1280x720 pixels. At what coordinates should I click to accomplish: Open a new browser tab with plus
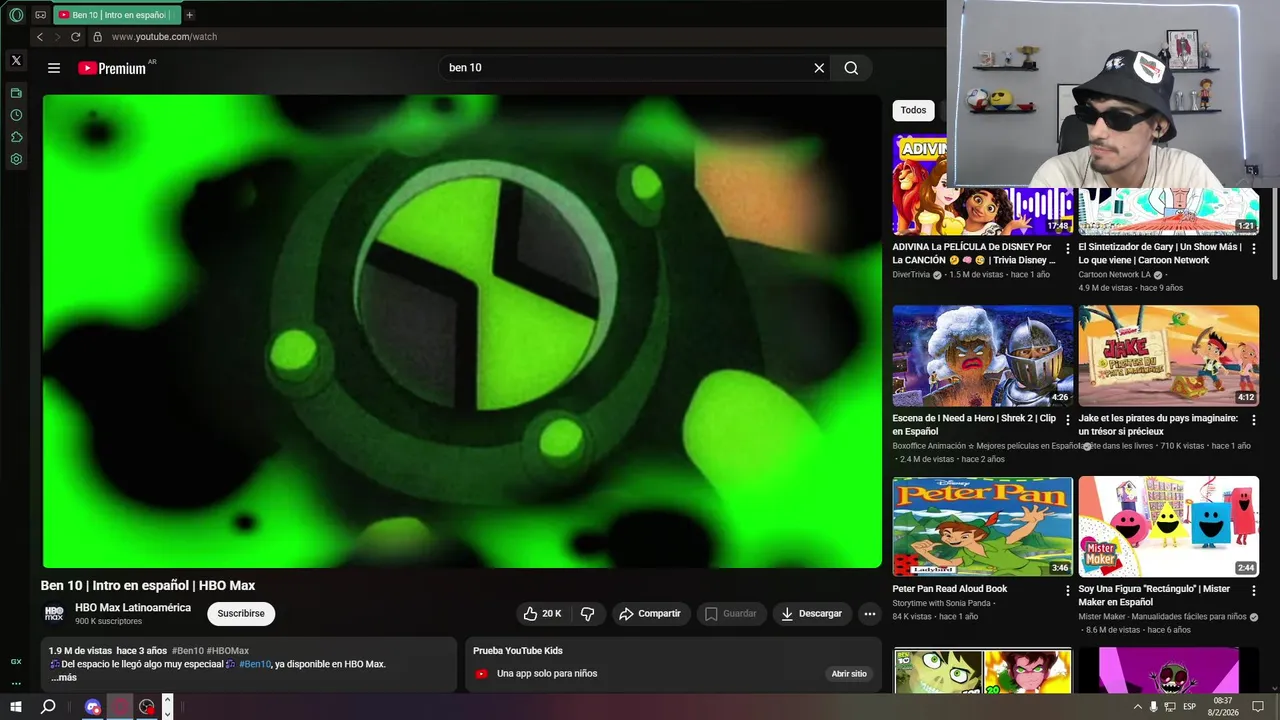click(189, 15)
